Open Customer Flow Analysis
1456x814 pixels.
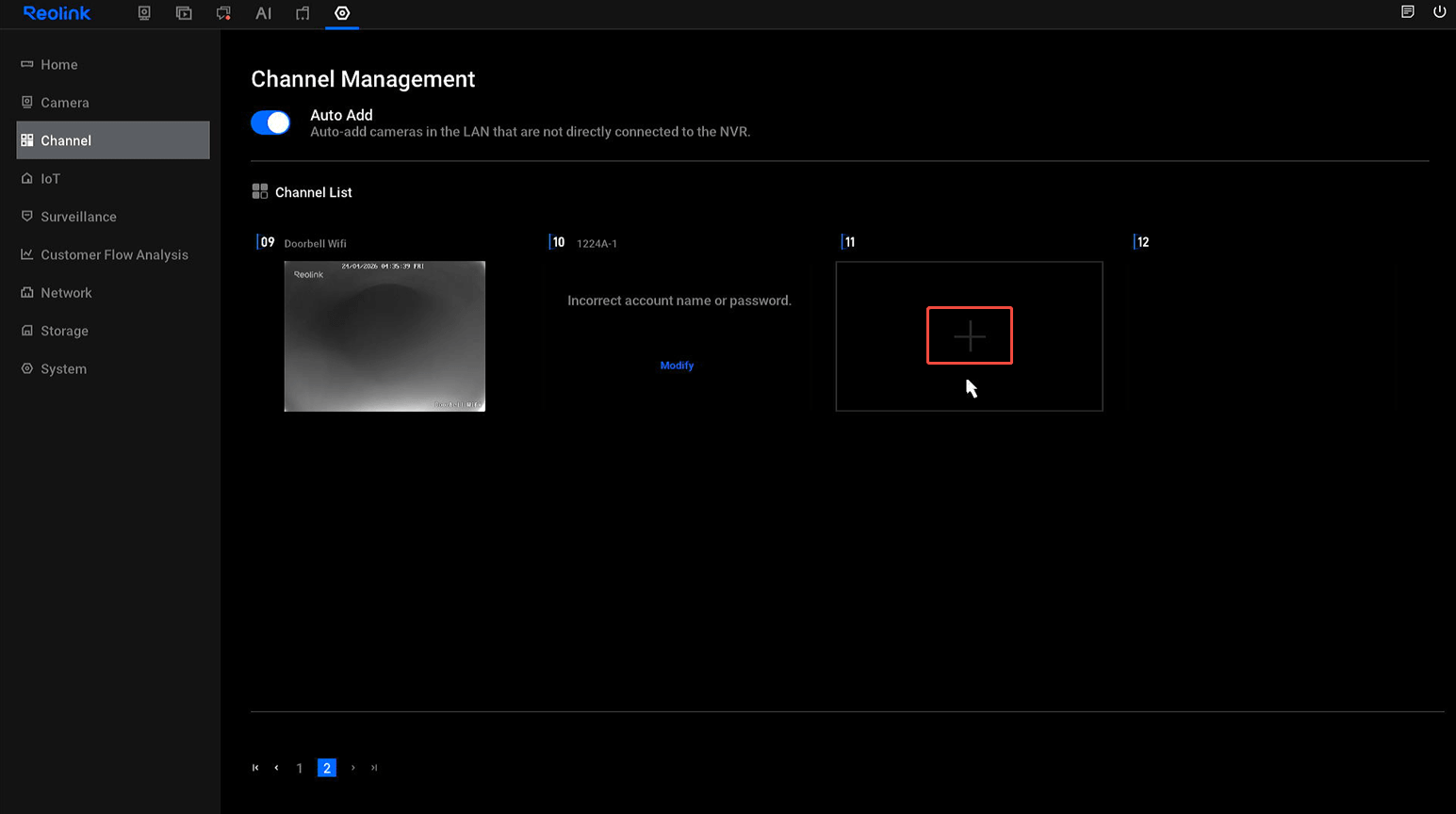pos(113,254)
